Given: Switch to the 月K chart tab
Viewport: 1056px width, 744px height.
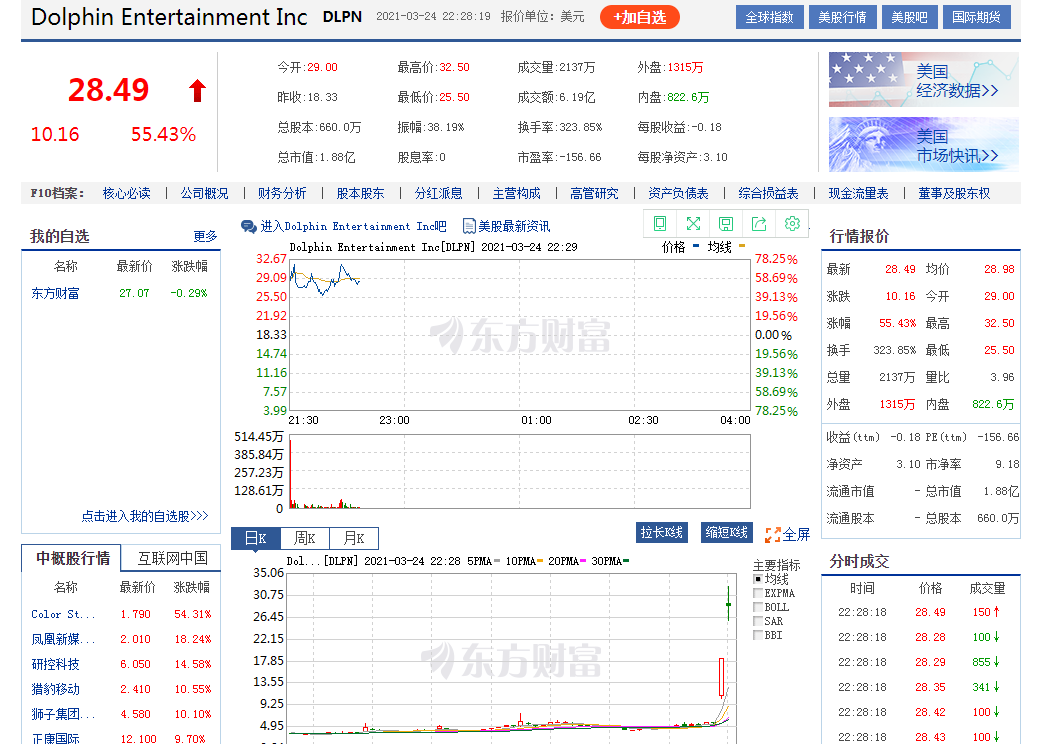Looking at the screenshot, I should click(354, 538).
